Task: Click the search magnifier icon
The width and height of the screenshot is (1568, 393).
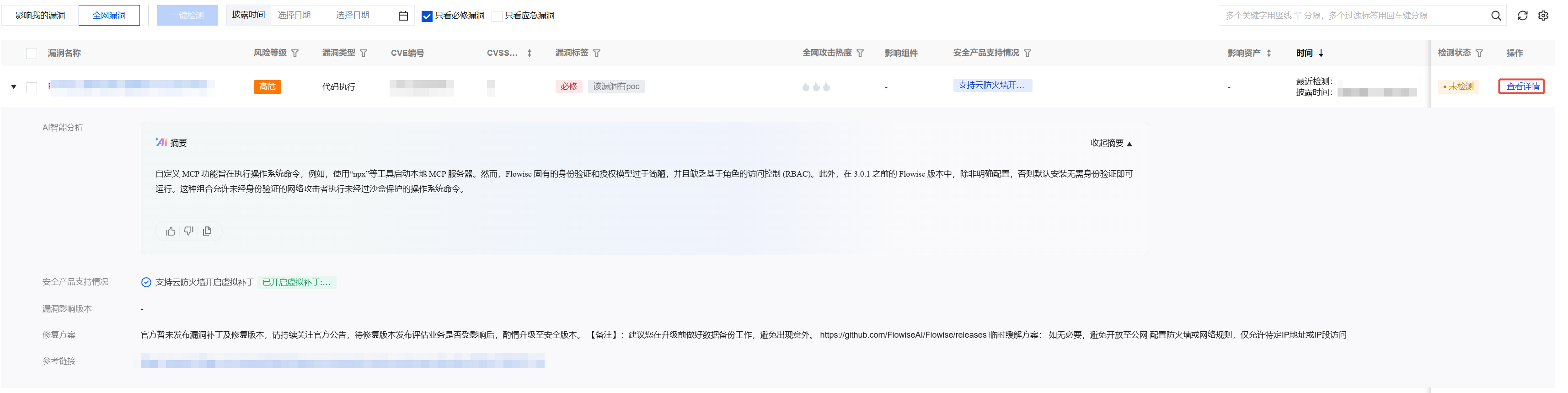Action: click(1496, 16)
